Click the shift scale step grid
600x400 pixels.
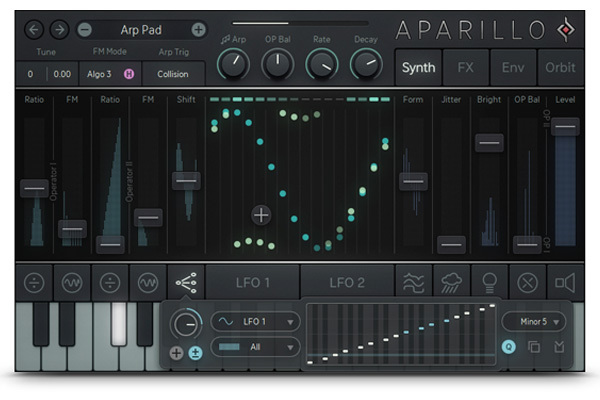401,334
